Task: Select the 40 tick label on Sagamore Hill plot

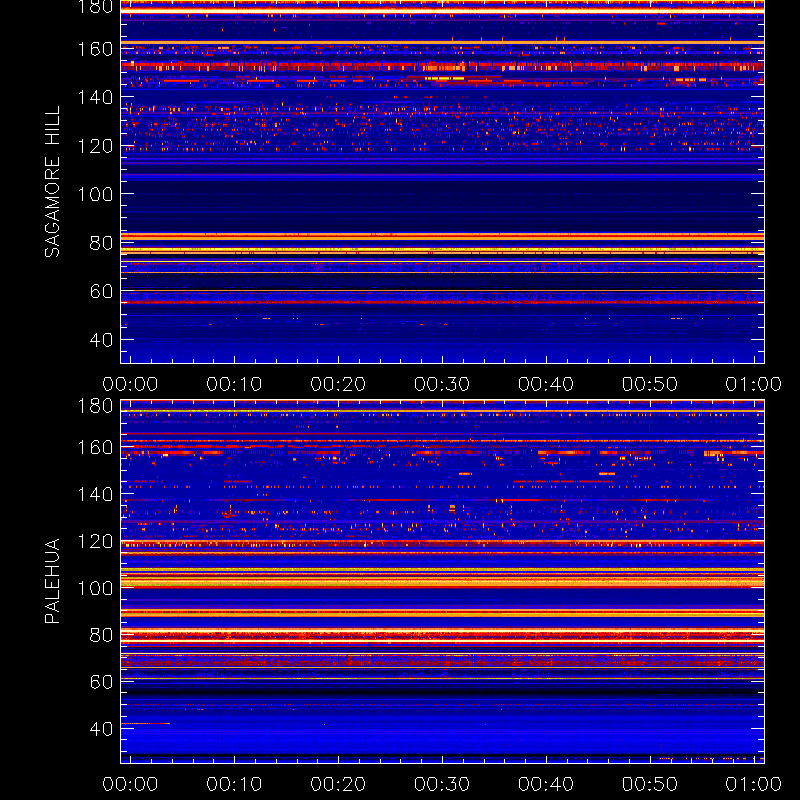Action: pos(101,340)
